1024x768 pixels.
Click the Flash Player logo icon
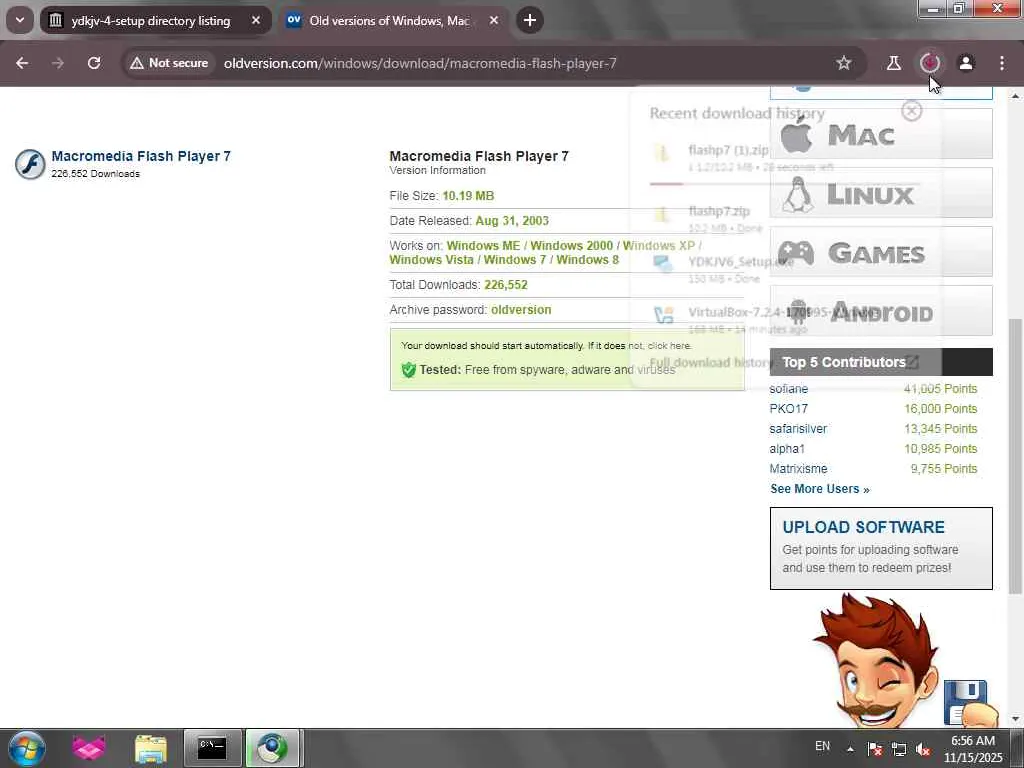(30, 164)
